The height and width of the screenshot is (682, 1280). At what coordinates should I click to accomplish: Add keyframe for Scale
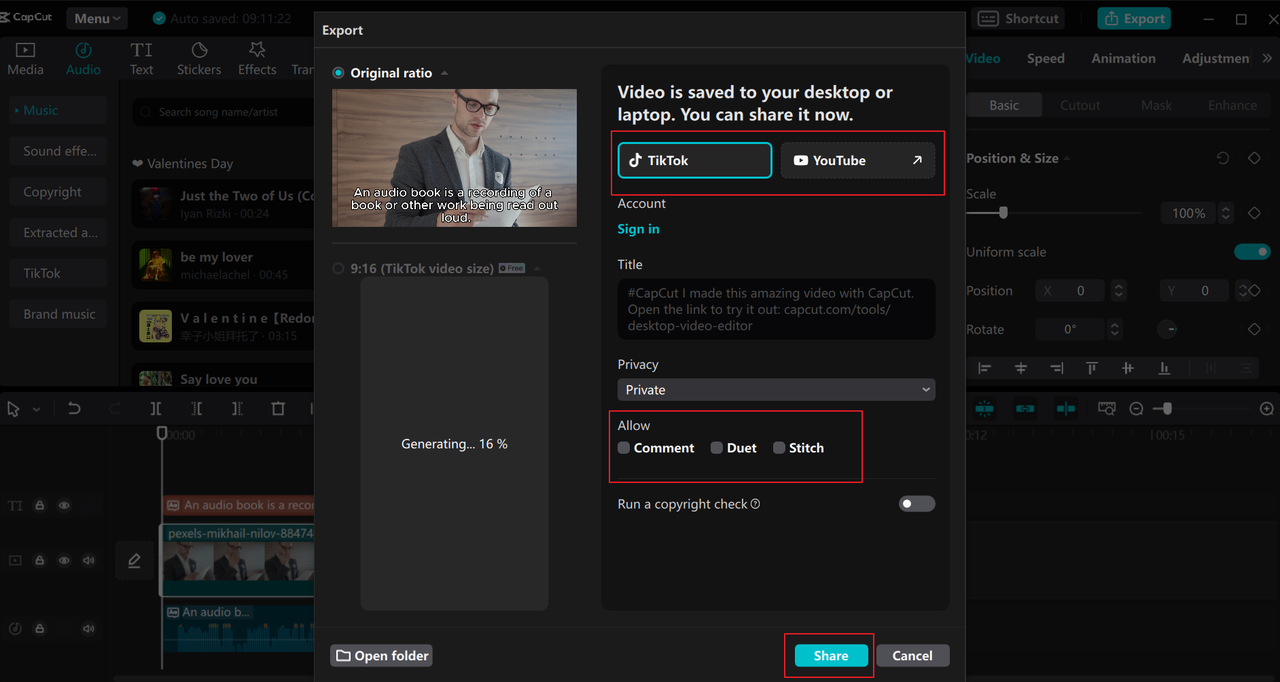coord(1254,213)
